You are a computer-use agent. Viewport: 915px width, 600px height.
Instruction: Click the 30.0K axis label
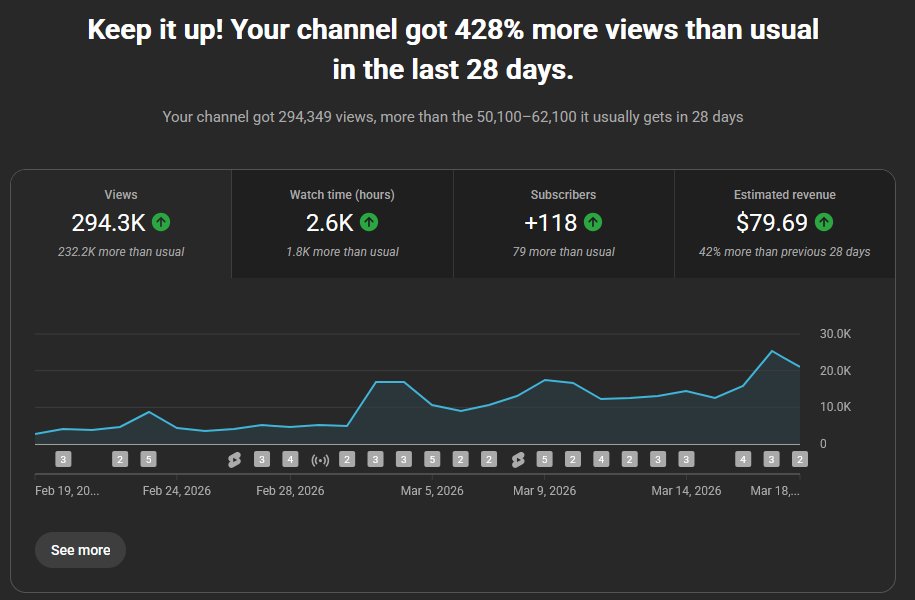tap(835, 334)
